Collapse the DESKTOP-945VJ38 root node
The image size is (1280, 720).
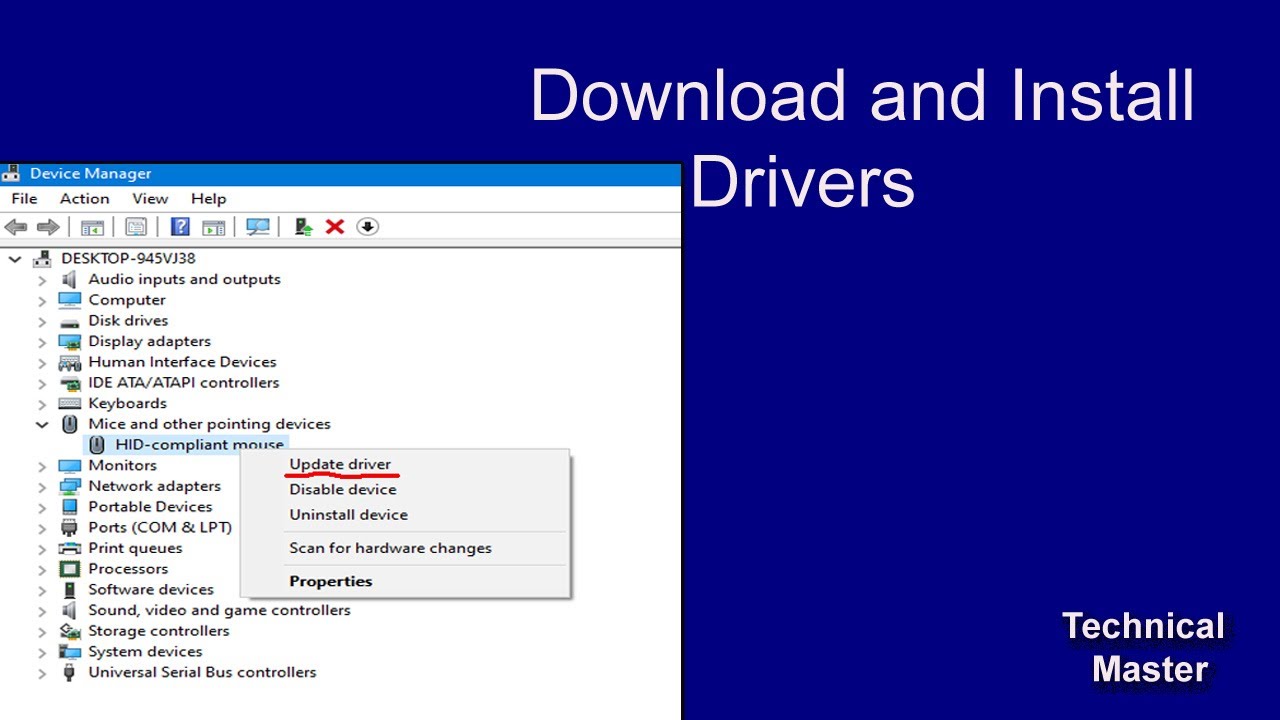(x=15, y=258)
